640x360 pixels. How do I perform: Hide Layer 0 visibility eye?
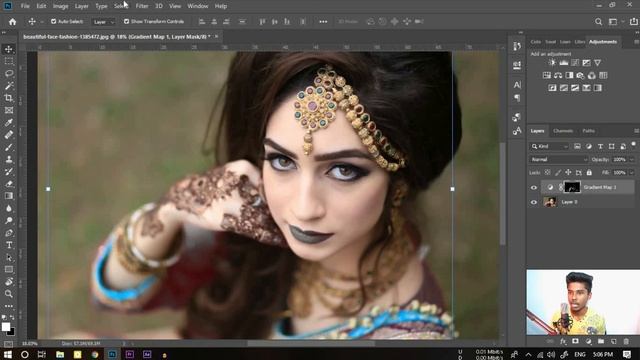tap(534, 202)
